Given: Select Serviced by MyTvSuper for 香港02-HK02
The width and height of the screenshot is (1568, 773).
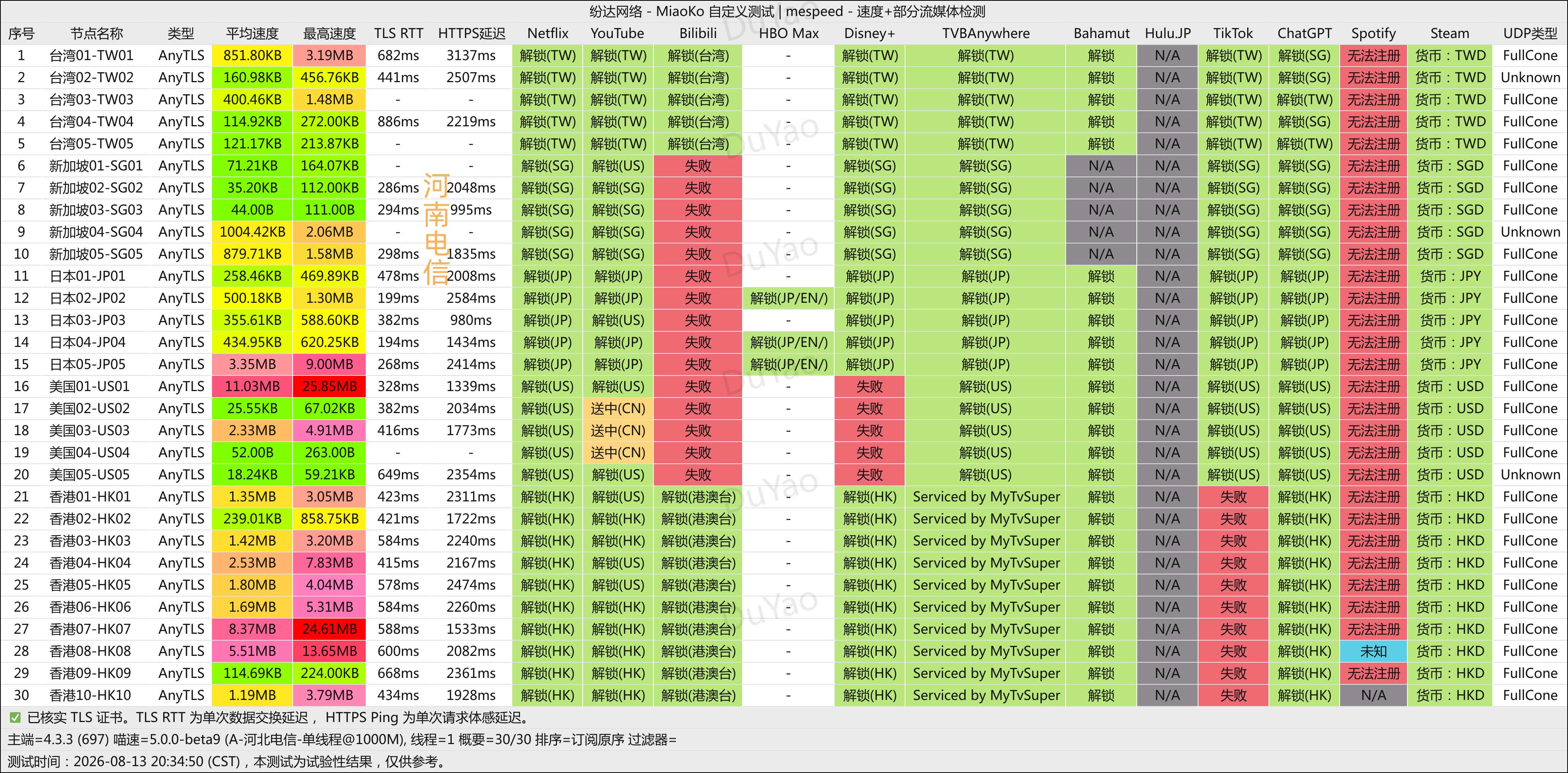Looking at the screenshot, I should (986, 519).
